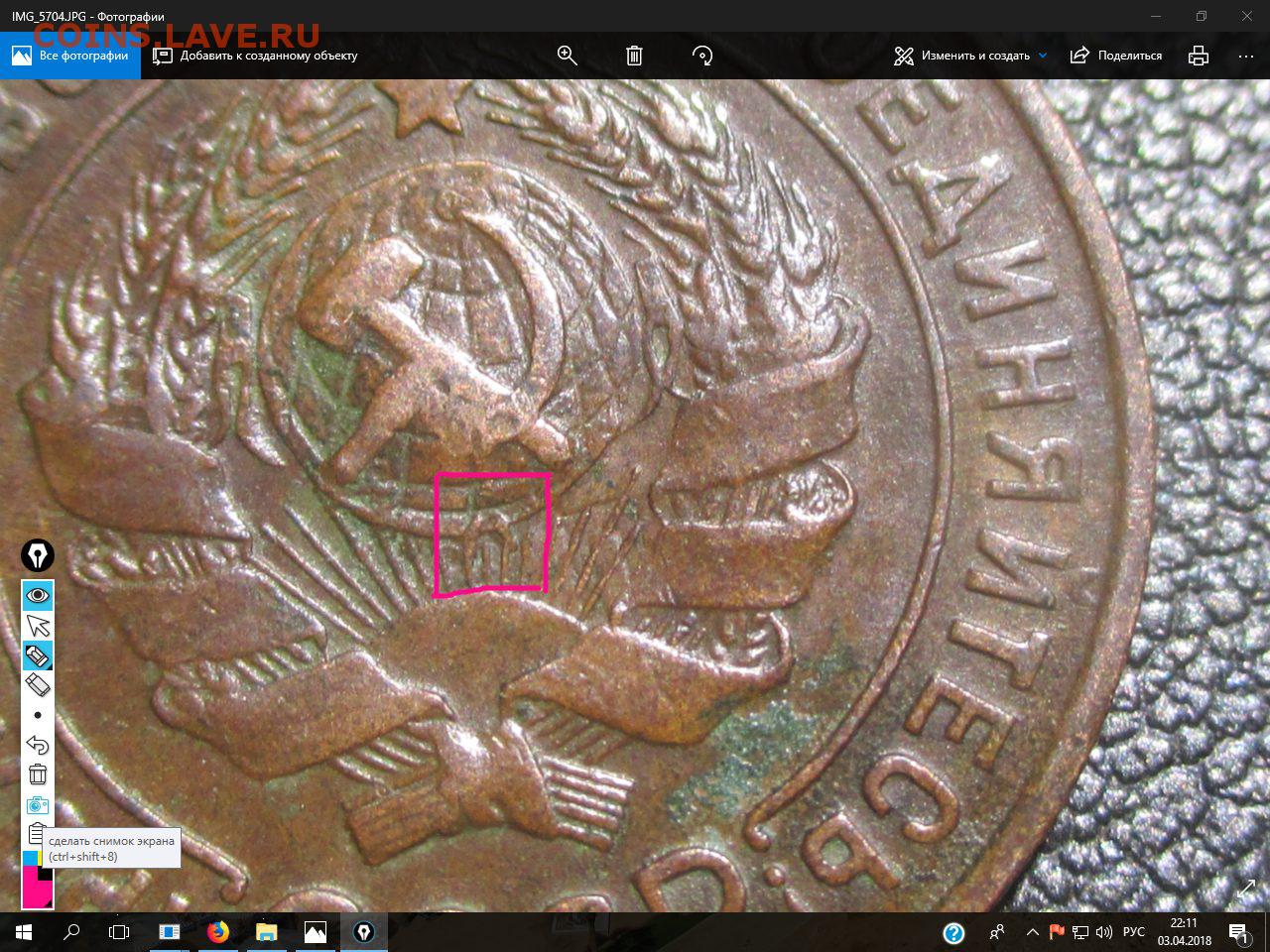The width and height of the screenshot is (1270, 952).
Task: Open File Explorer from the taskbar
Action: (267, 932)
